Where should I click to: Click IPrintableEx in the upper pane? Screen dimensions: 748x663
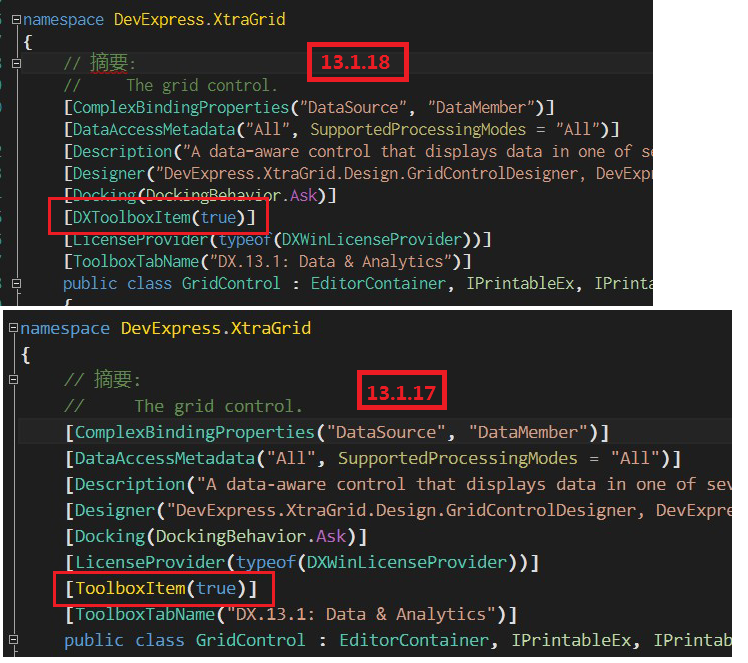(520, 283)
